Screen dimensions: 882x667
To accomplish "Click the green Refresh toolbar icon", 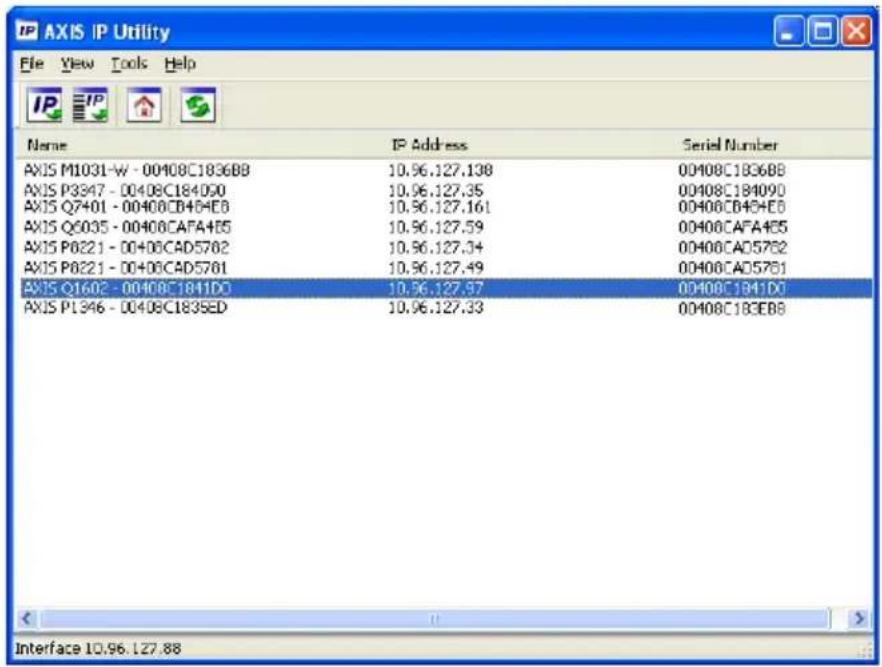I will pos(198,105).
